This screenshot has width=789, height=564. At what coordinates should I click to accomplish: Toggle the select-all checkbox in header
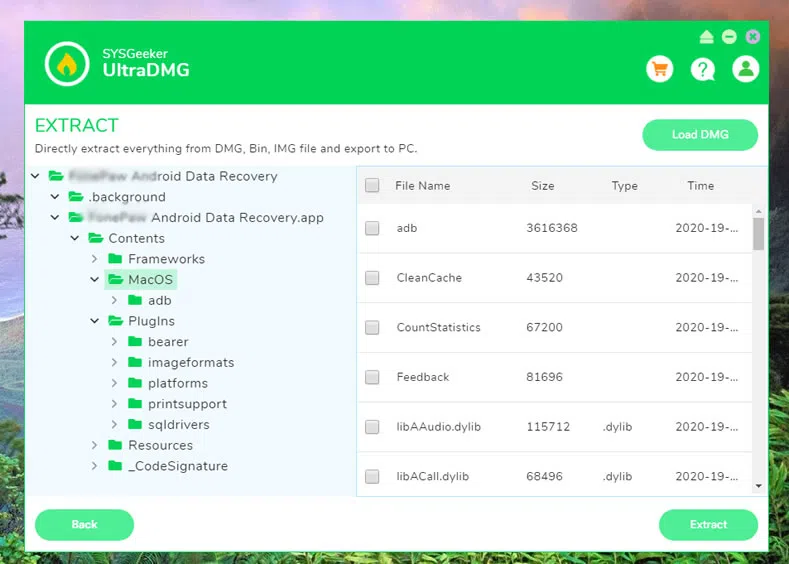click(x=372, y=185)
